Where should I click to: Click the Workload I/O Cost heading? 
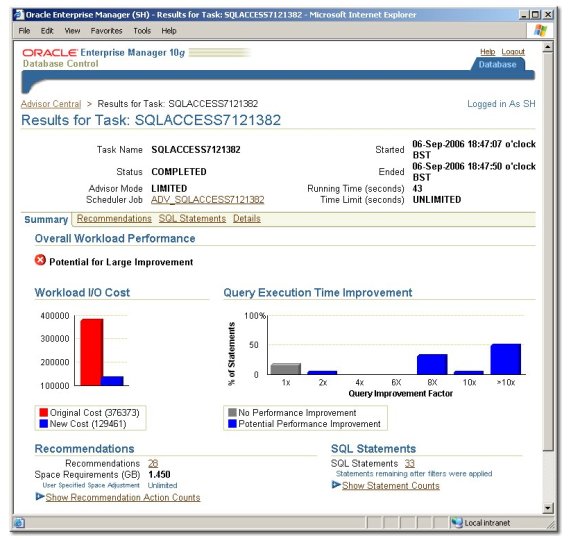tap(82, 292)
